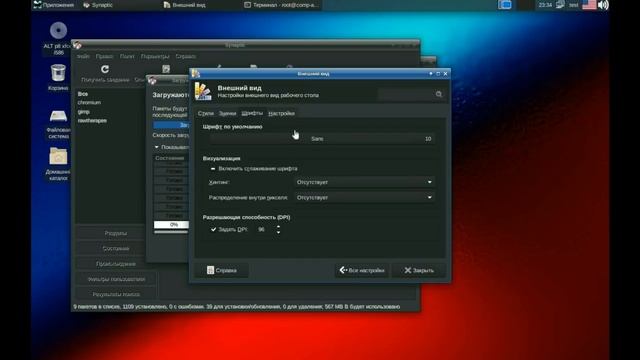The width and height of the screenshot is (640, 360).
Task: Maximize the Внешний вид window
Action: tap(438, 73)
